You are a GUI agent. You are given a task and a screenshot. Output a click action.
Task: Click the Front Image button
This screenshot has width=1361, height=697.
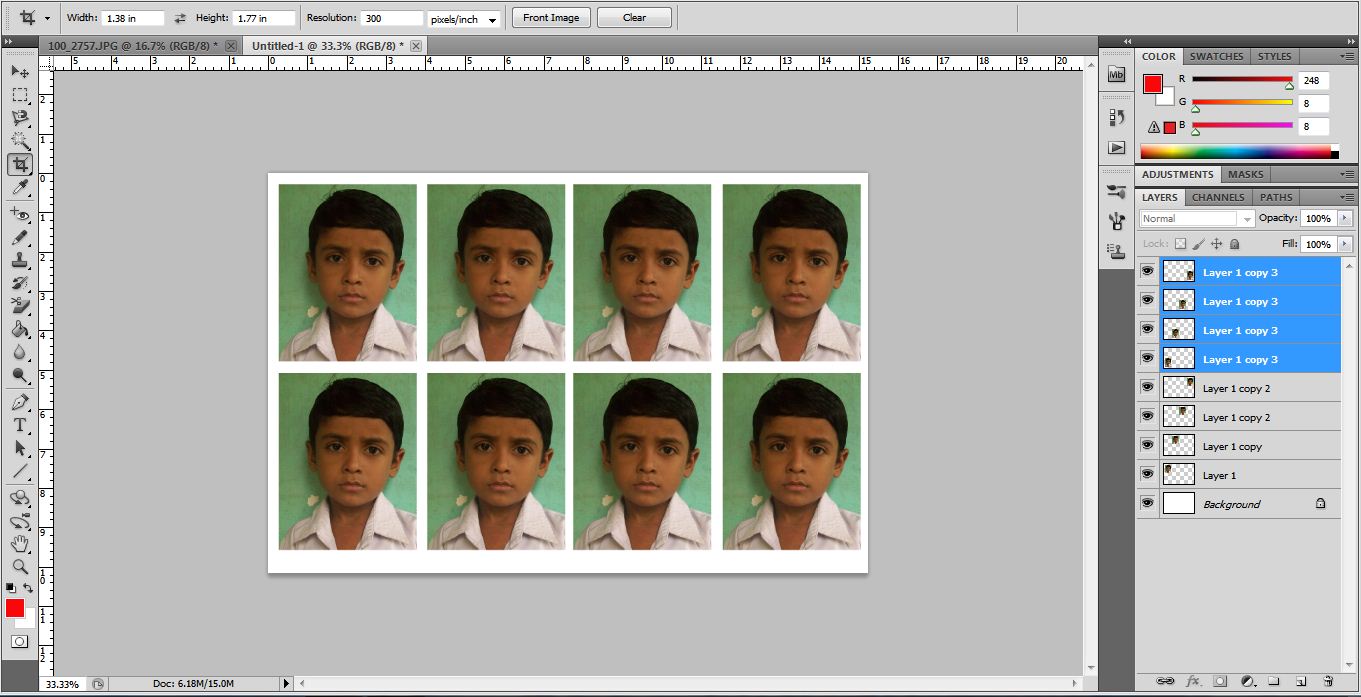(551, 18)
